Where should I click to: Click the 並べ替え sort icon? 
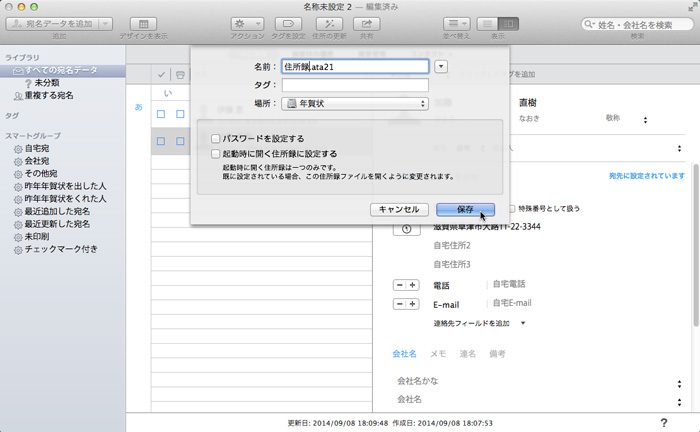click(x=458, y=23)
